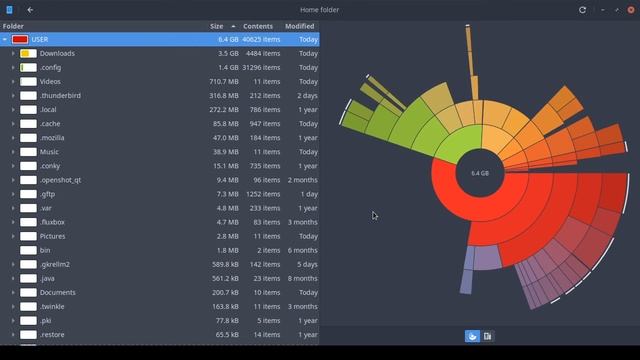
Task: Click the 8 months modified value
Action: (302, 279)
